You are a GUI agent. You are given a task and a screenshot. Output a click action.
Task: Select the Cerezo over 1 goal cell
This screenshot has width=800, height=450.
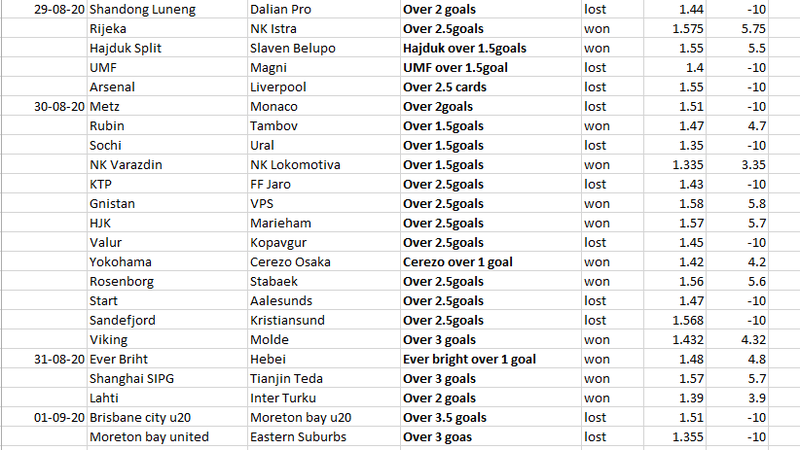[x=490, y=262]
